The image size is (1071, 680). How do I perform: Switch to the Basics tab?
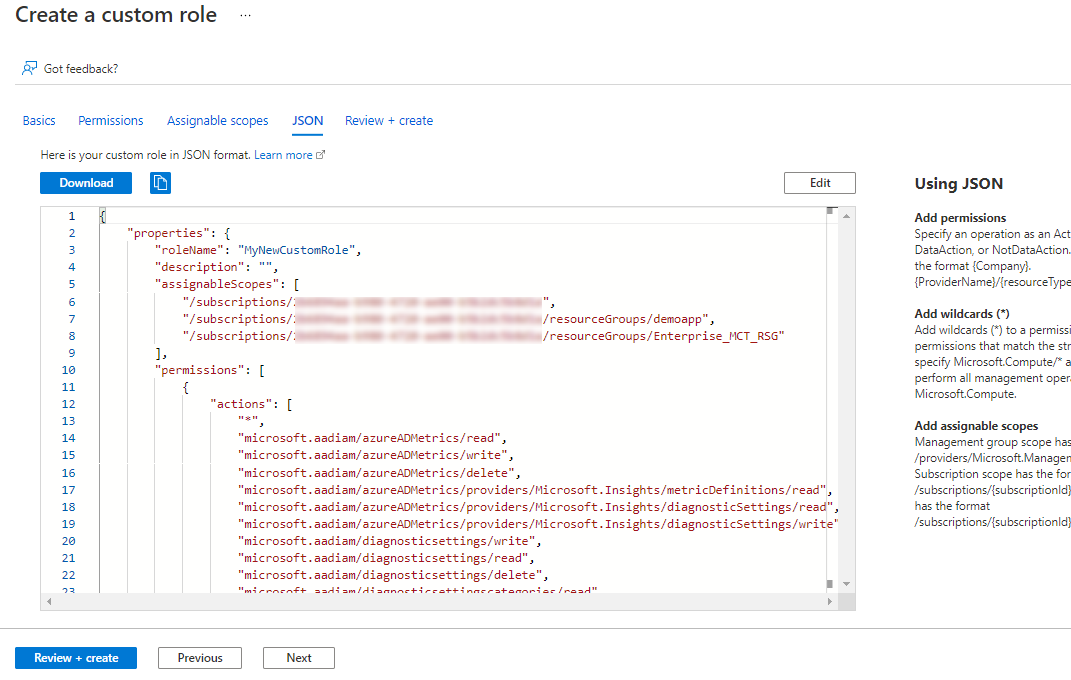(x=39, y=121)
